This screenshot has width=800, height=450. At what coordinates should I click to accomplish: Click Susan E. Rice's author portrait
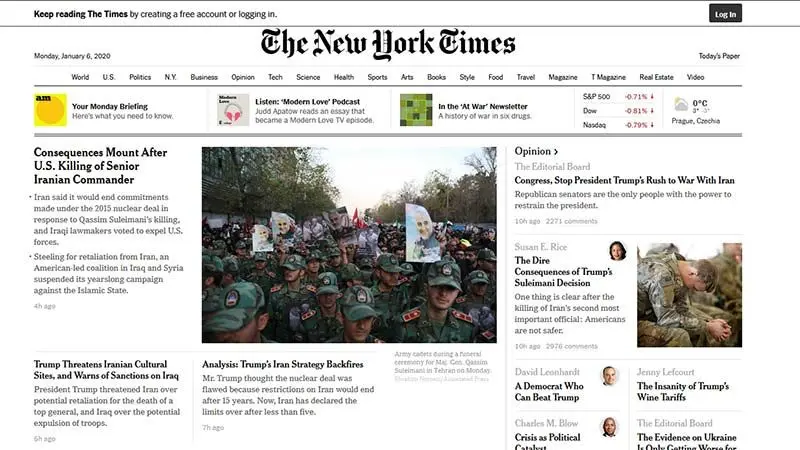pos(617,251)
